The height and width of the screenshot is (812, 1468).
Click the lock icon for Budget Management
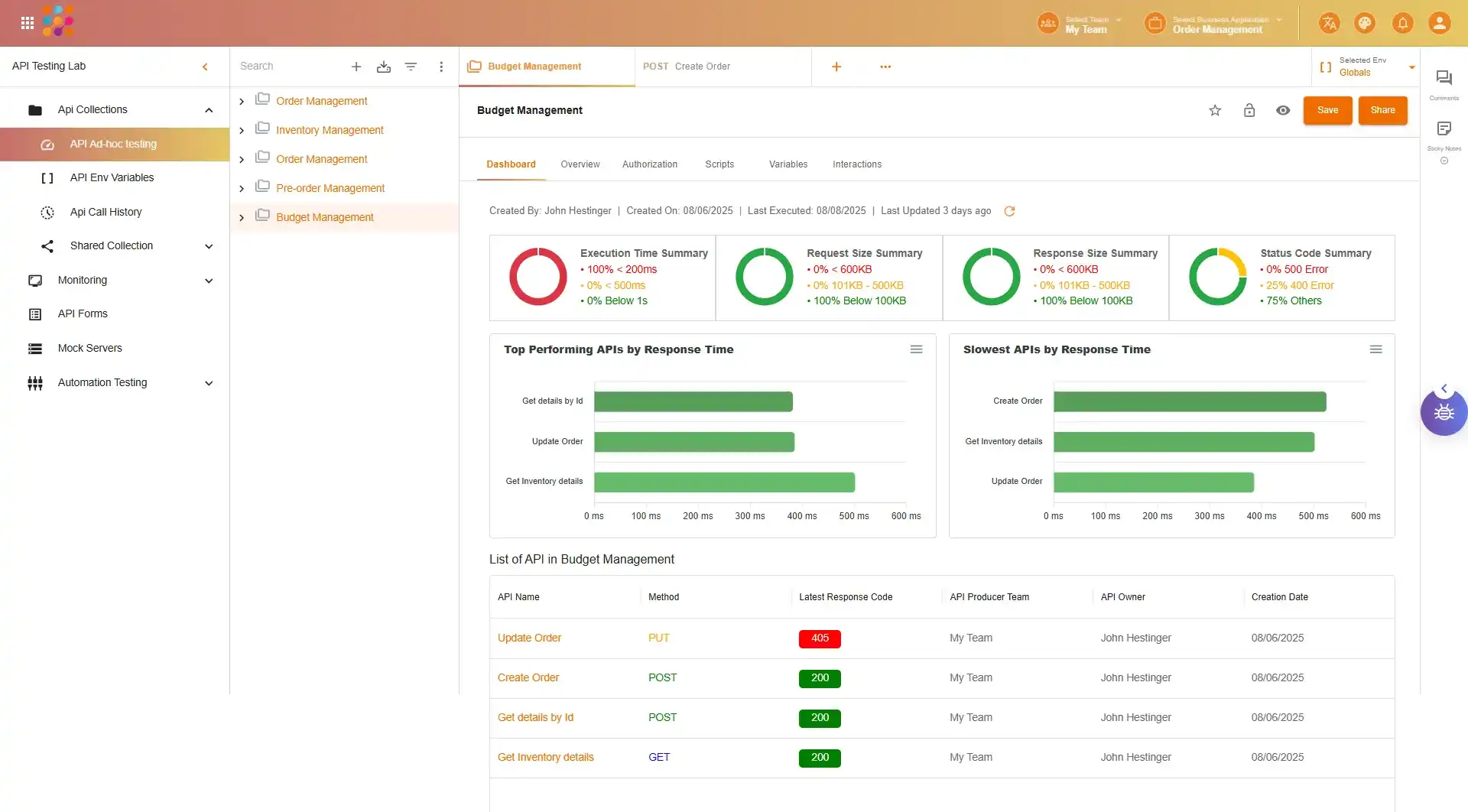point(1249,111)
